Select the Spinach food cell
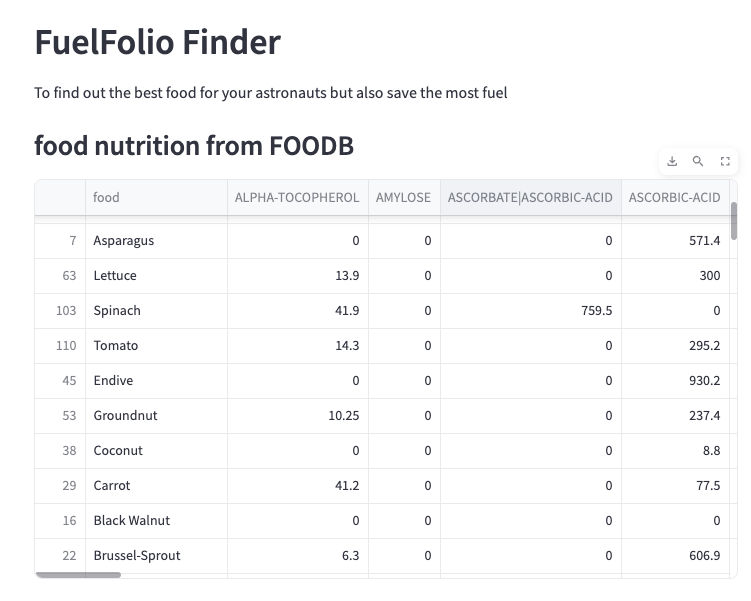 pos(117,311)
